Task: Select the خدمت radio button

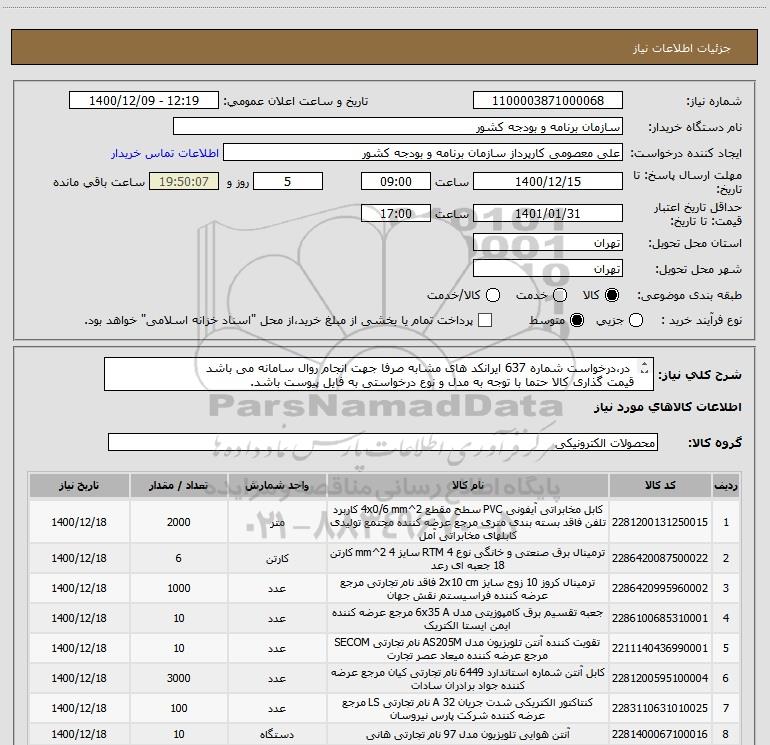Action: [560, 295]
